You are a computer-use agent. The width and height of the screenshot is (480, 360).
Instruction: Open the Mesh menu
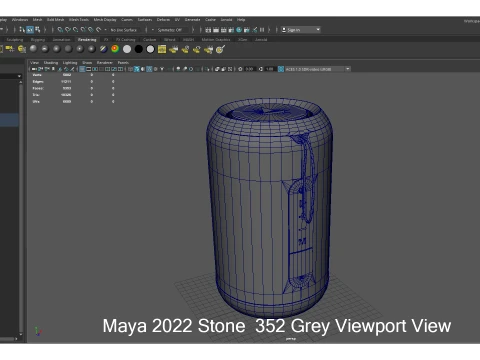pyautogui.click(x=37, y=20)
